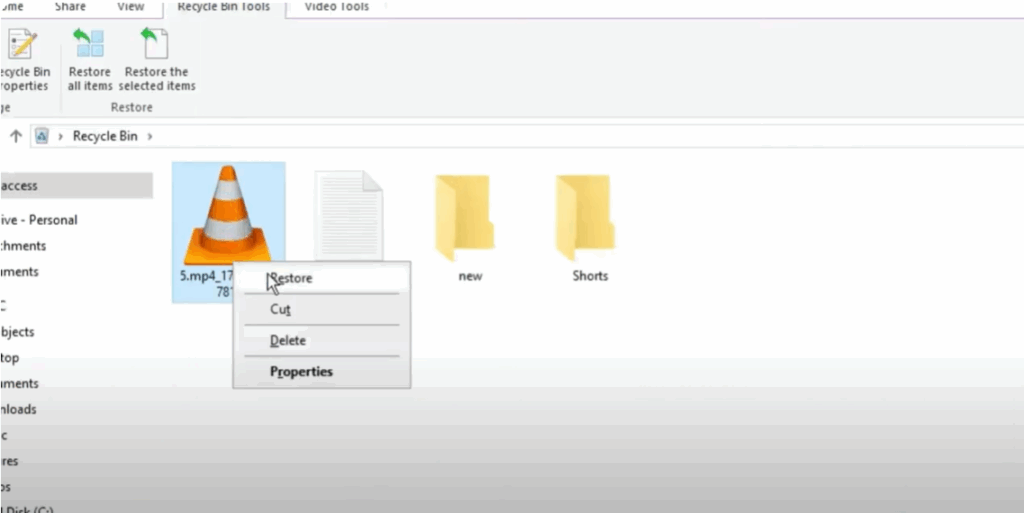Image resolution: width=1024 pixels, height=513 pixels.
Task: Click Restore the selected items button
Action: 156,60
